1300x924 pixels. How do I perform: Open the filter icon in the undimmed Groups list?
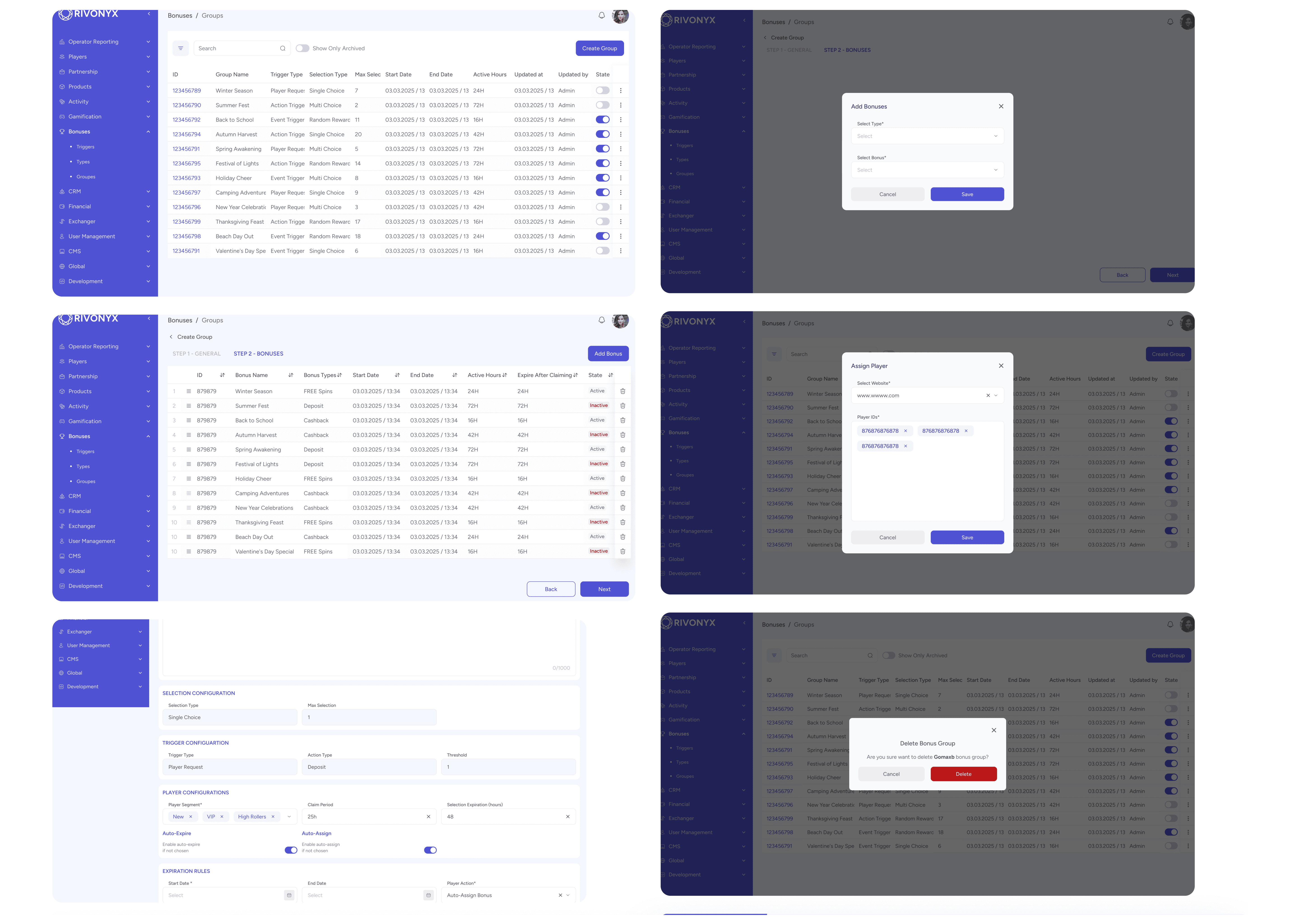(180, 48)
